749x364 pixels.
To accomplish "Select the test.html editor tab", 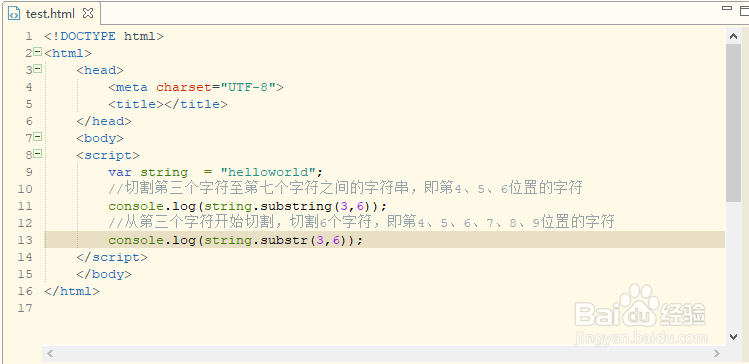I will tap(51, 14).
